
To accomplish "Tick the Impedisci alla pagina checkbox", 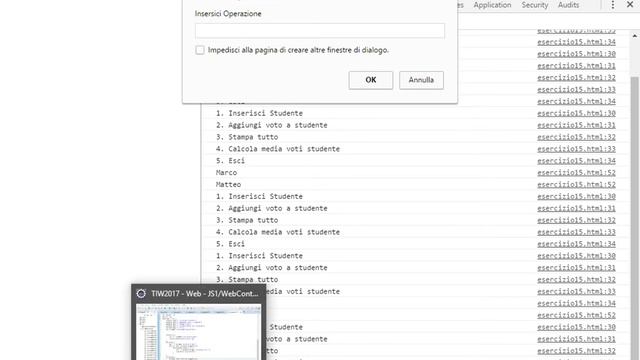I will tap(200, 50).
